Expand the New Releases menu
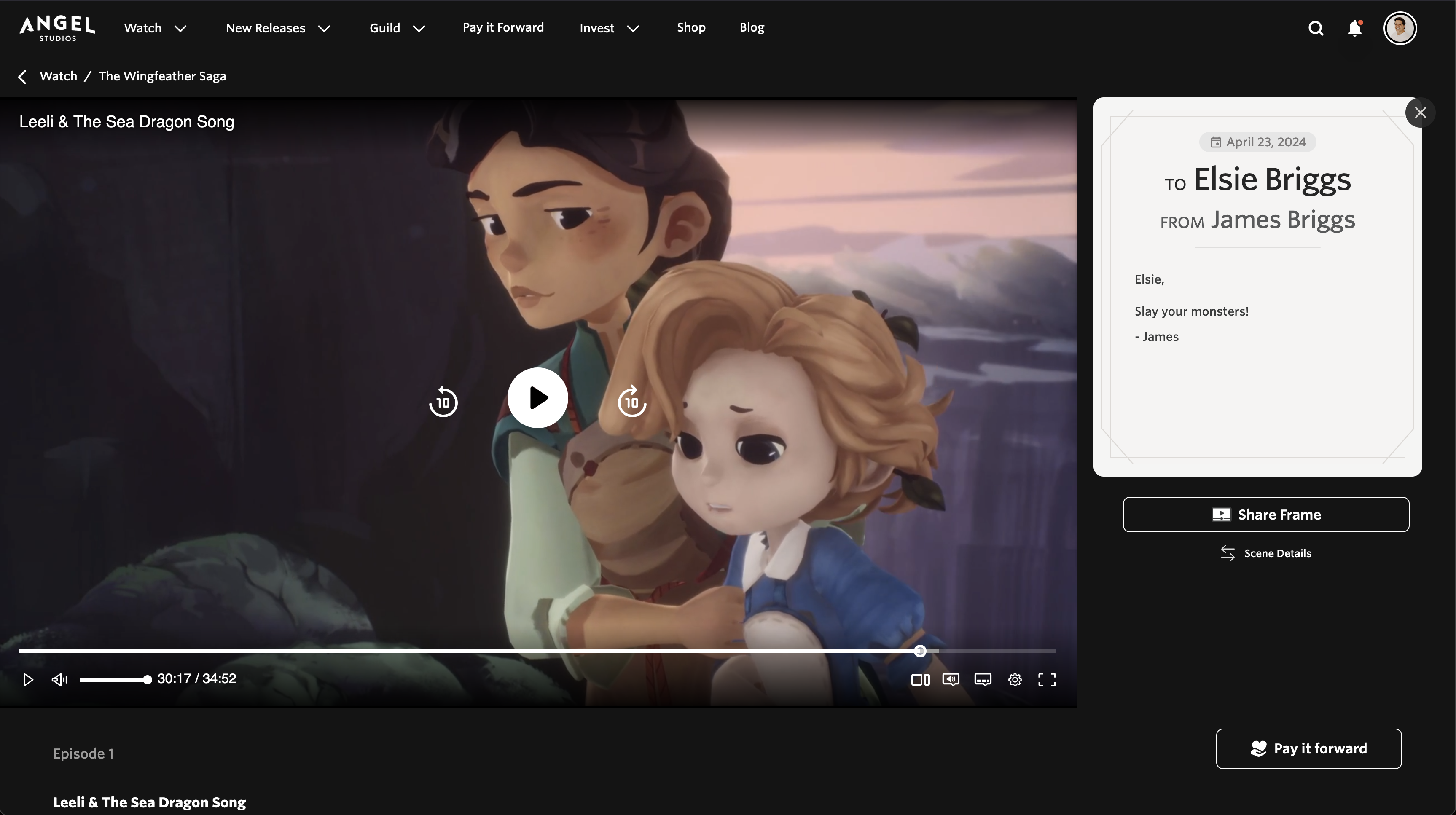The width and height of the screenshot is (1456, 815). [x=277, y=28]
